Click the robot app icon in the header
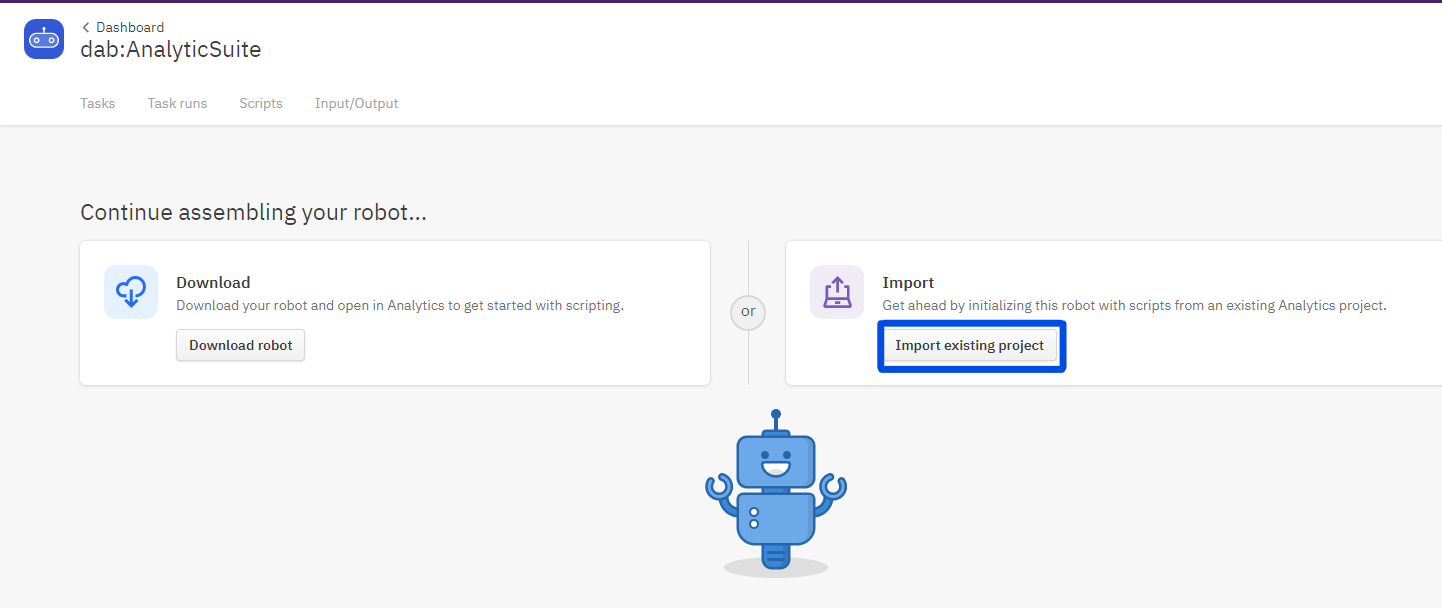Screen dimensions: 1442x608 (x=44, y=39)
